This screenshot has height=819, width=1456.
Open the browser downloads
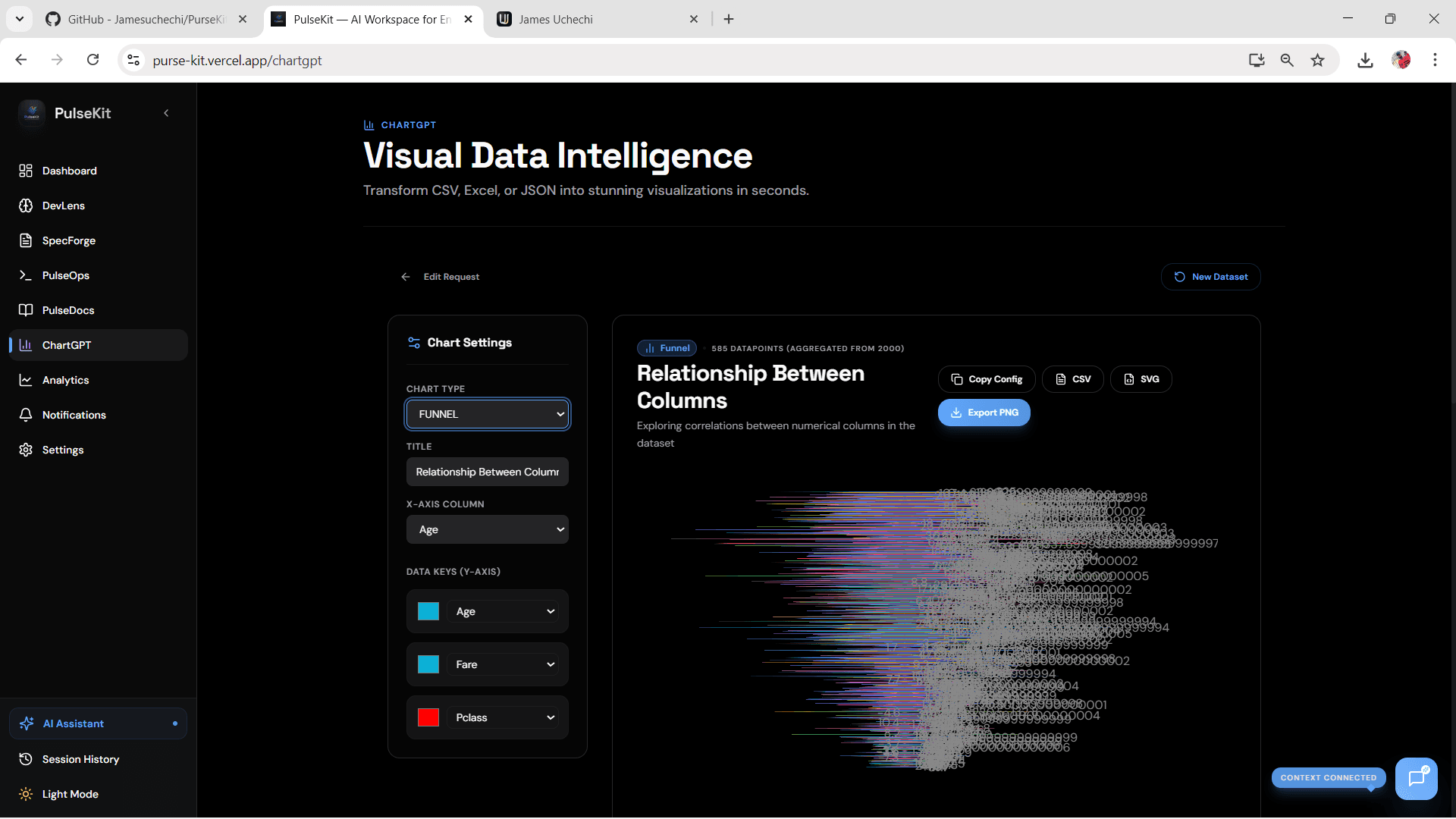coord(1365,60)
